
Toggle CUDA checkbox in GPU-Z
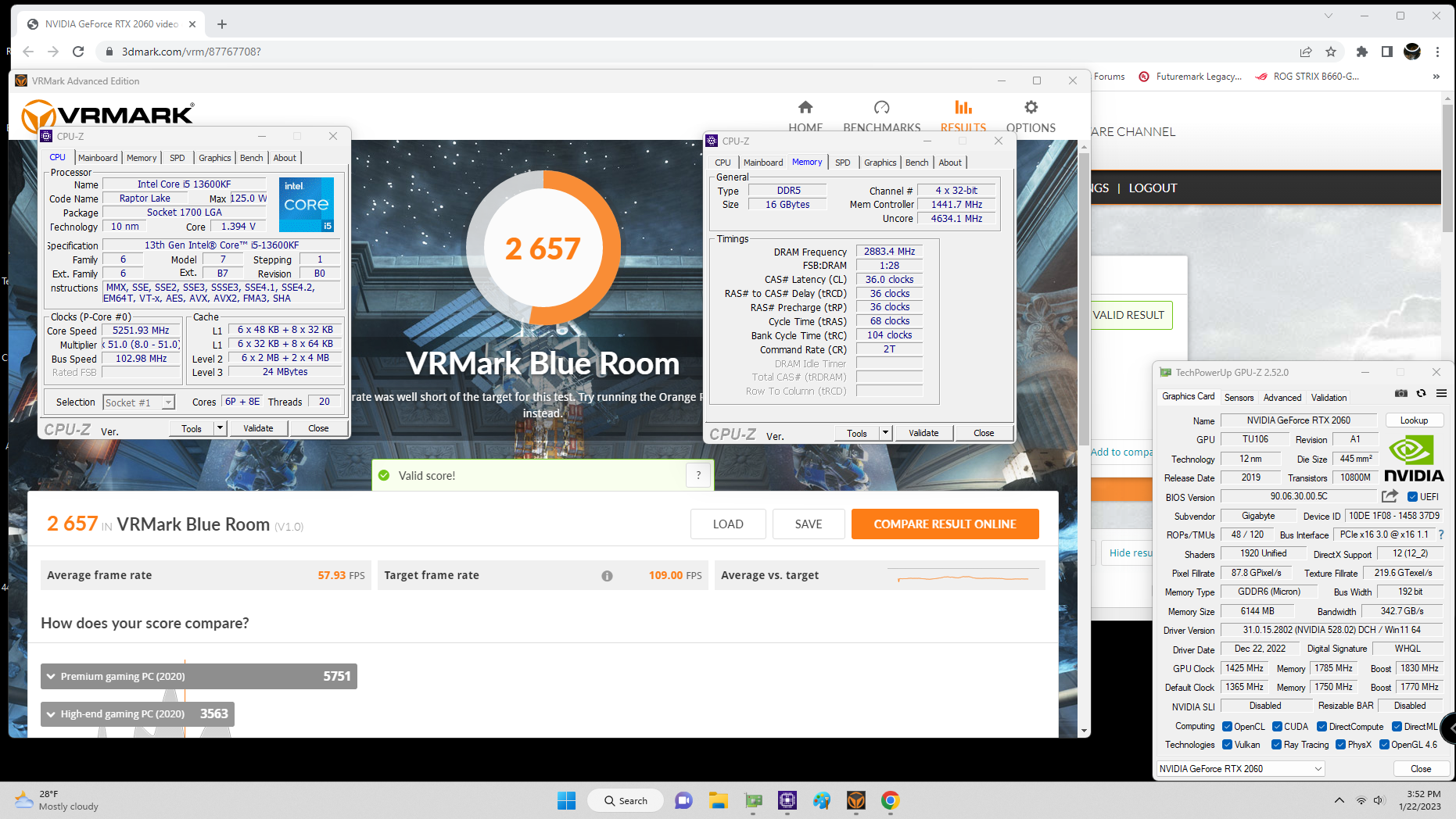coord(1277,727)
